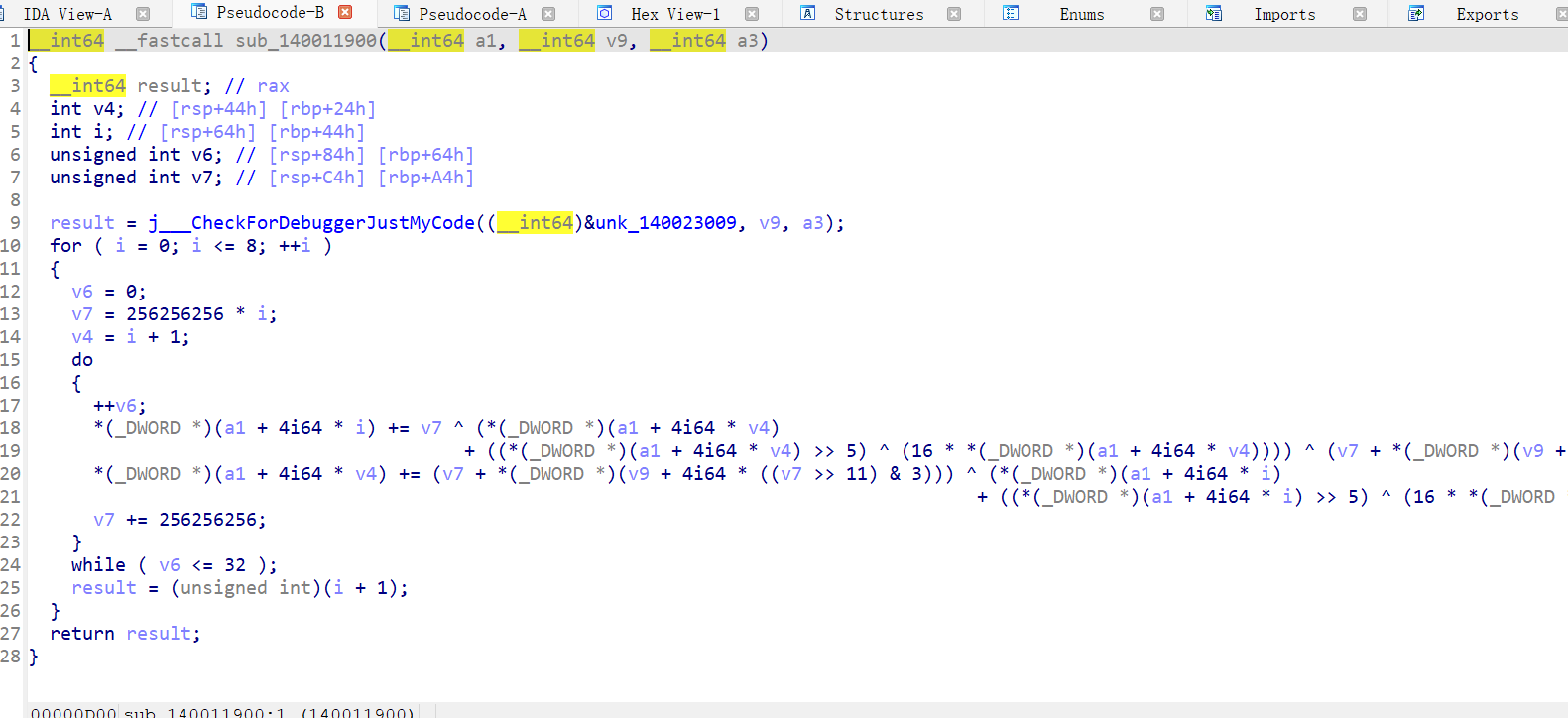The height and width of the screenshot is (718, 1568).
Task: Close the Enums tab
Action: point(1157,14)
